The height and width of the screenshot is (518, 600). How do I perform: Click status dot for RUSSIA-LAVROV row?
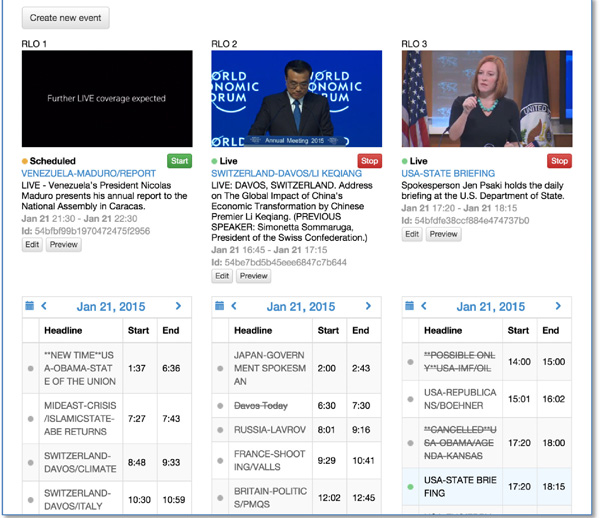[x=220, y=430]
